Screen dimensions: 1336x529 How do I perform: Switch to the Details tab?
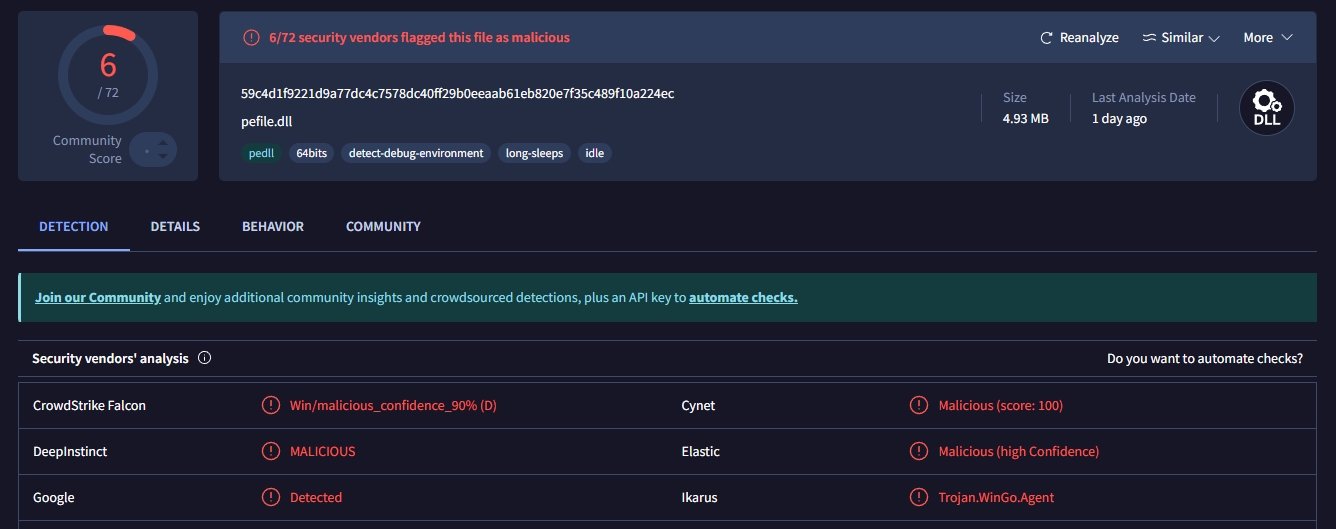175,227
